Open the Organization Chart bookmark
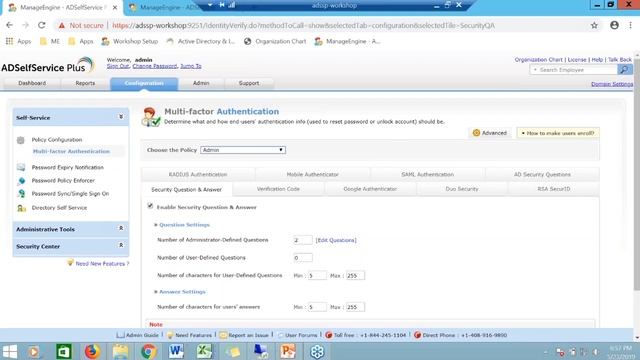The image size is (640, 360). click(x=275, y=41)
